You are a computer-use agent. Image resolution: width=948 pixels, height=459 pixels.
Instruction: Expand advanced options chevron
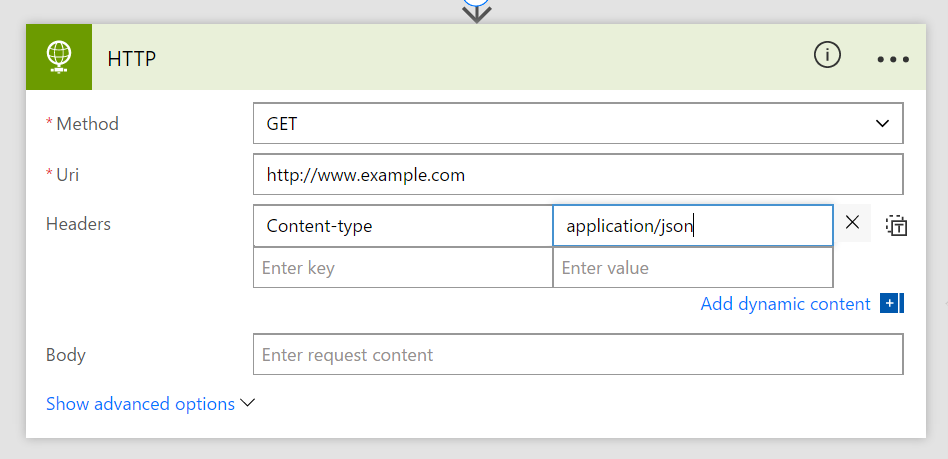point(248,403)
